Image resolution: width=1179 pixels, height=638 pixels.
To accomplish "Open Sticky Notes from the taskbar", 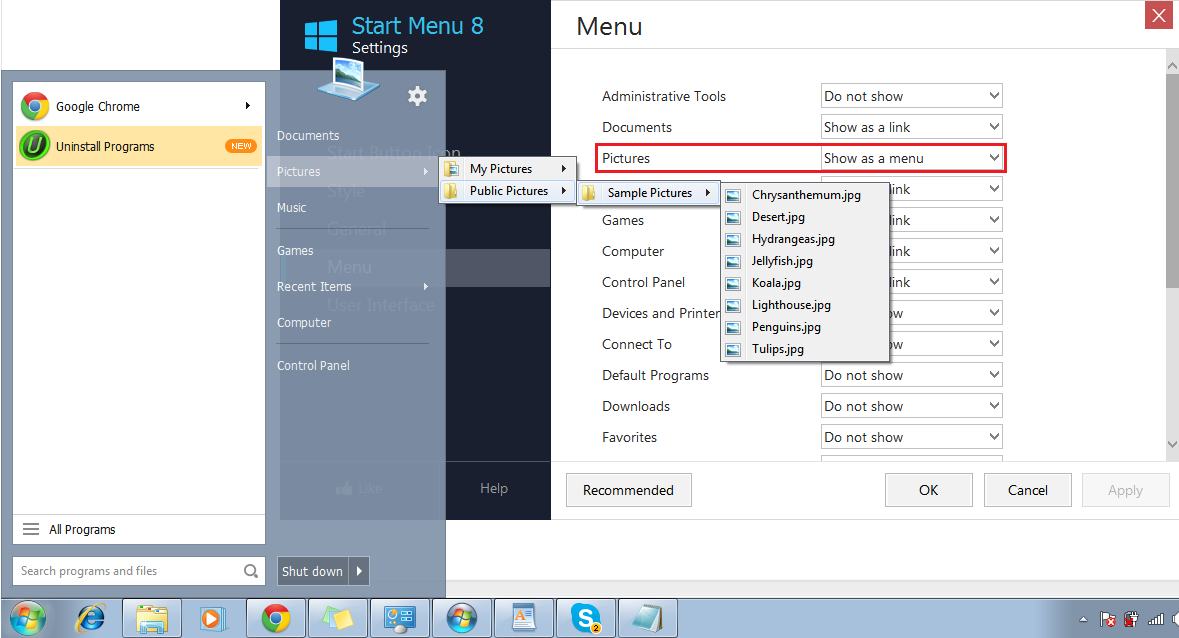I will click(338, 618).
